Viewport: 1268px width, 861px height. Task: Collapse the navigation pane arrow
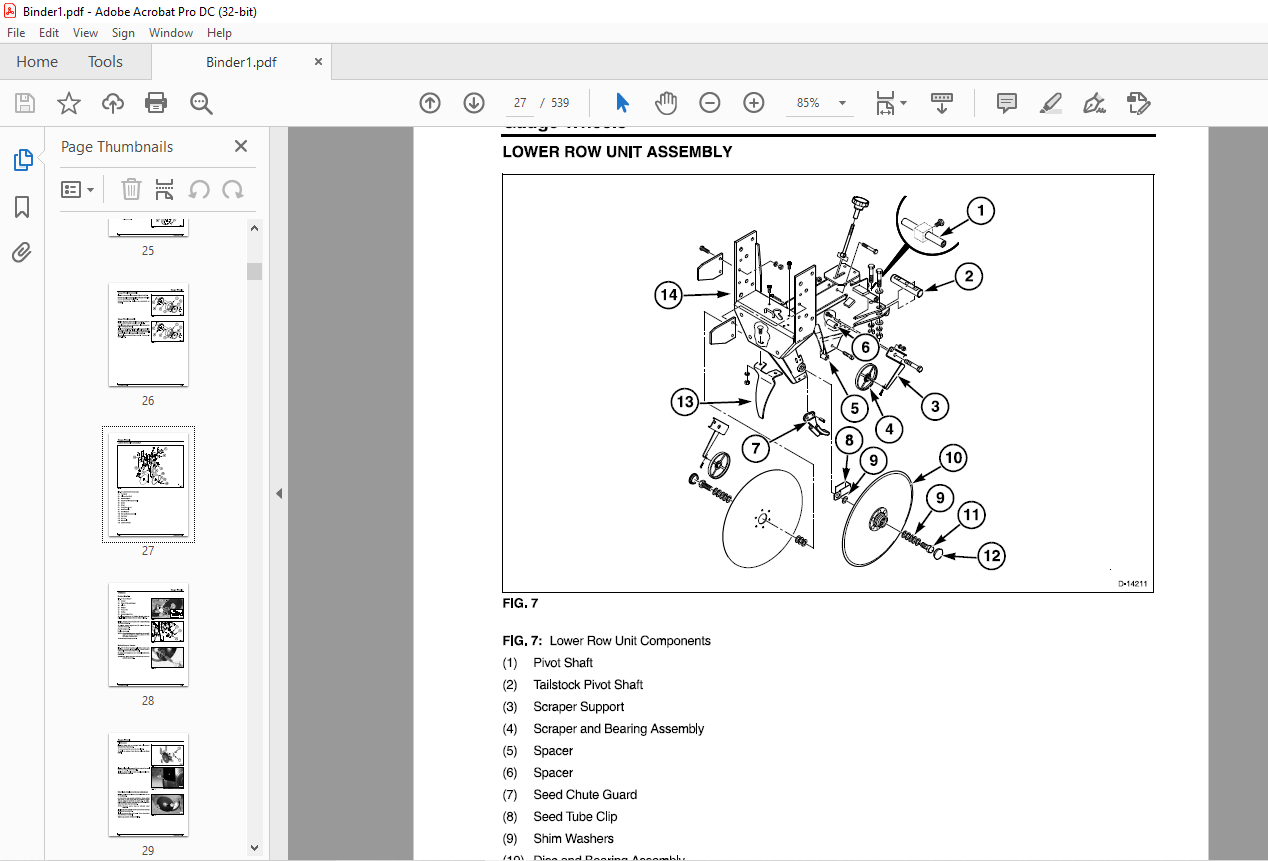279,493
